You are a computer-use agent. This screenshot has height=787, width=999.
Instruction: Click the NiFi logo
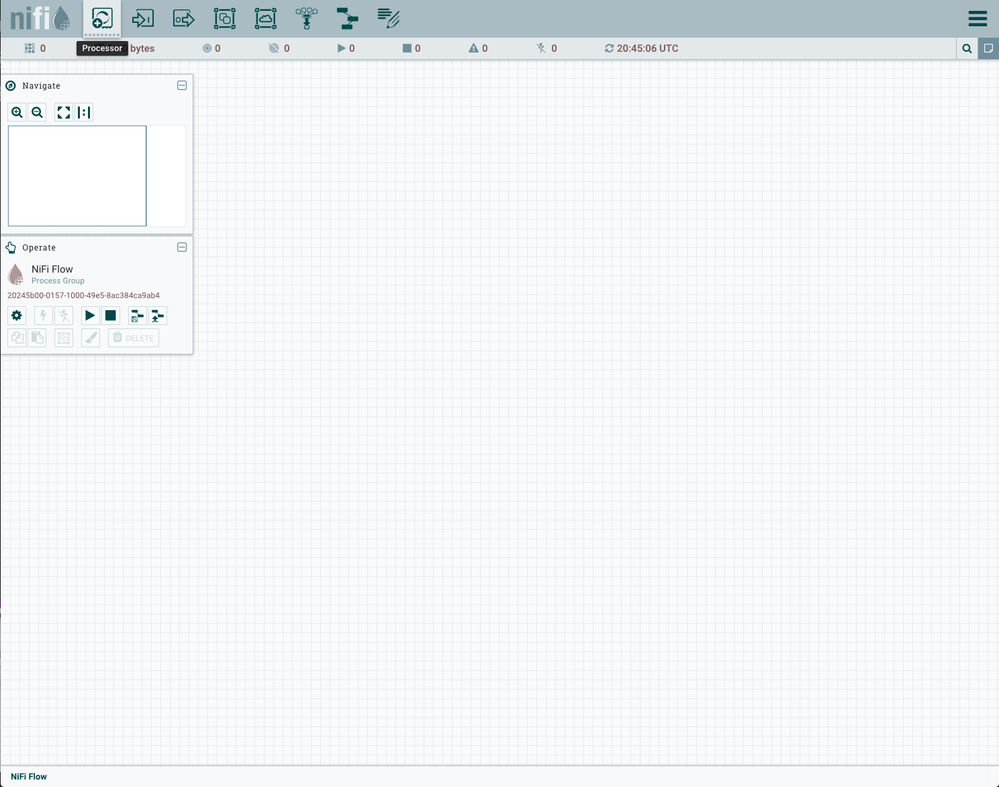point(40,18)
